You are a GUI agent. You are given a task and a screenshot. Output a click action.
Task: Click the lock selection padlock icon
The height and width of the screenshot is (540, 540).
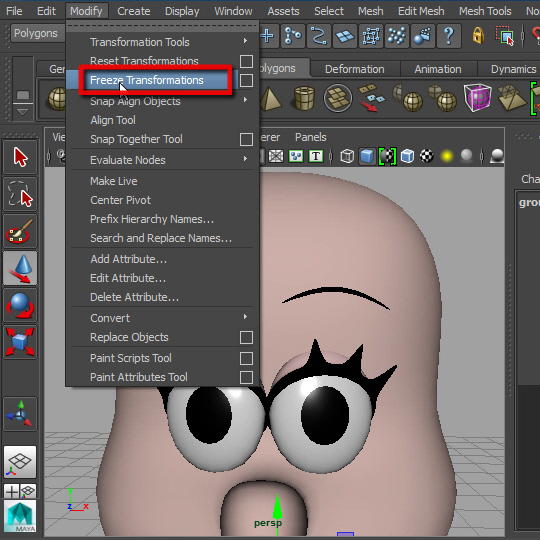point(478,35)
